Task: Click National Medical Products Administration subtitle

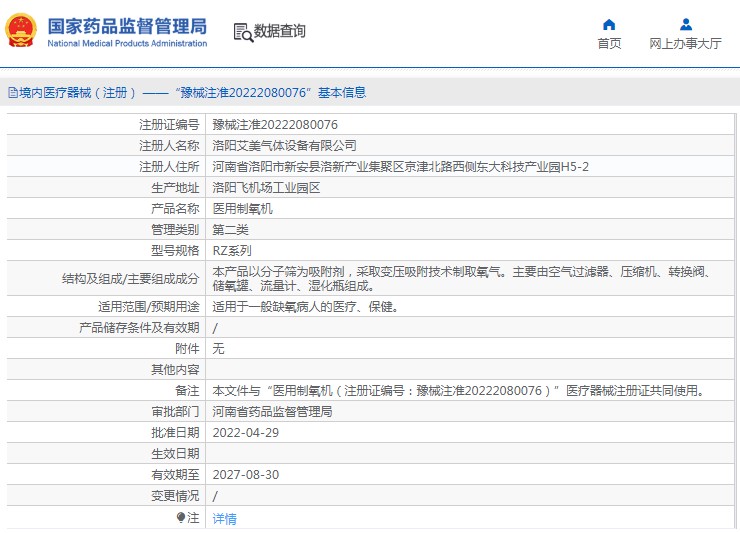Action: pyautogui.click(x=127, y=43)
